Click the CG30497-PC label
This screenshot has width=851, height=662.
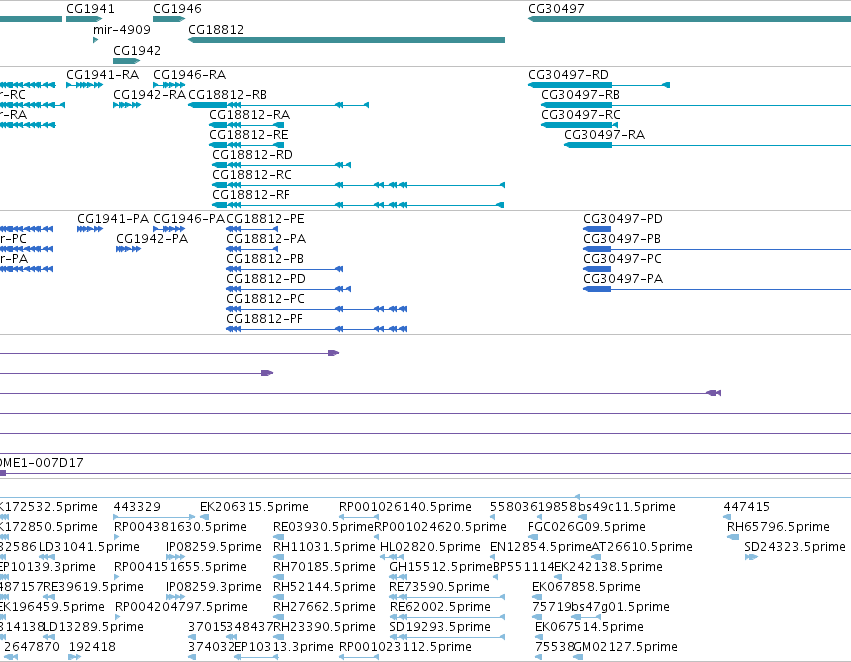pyautogui.click(x=622, y=259)
